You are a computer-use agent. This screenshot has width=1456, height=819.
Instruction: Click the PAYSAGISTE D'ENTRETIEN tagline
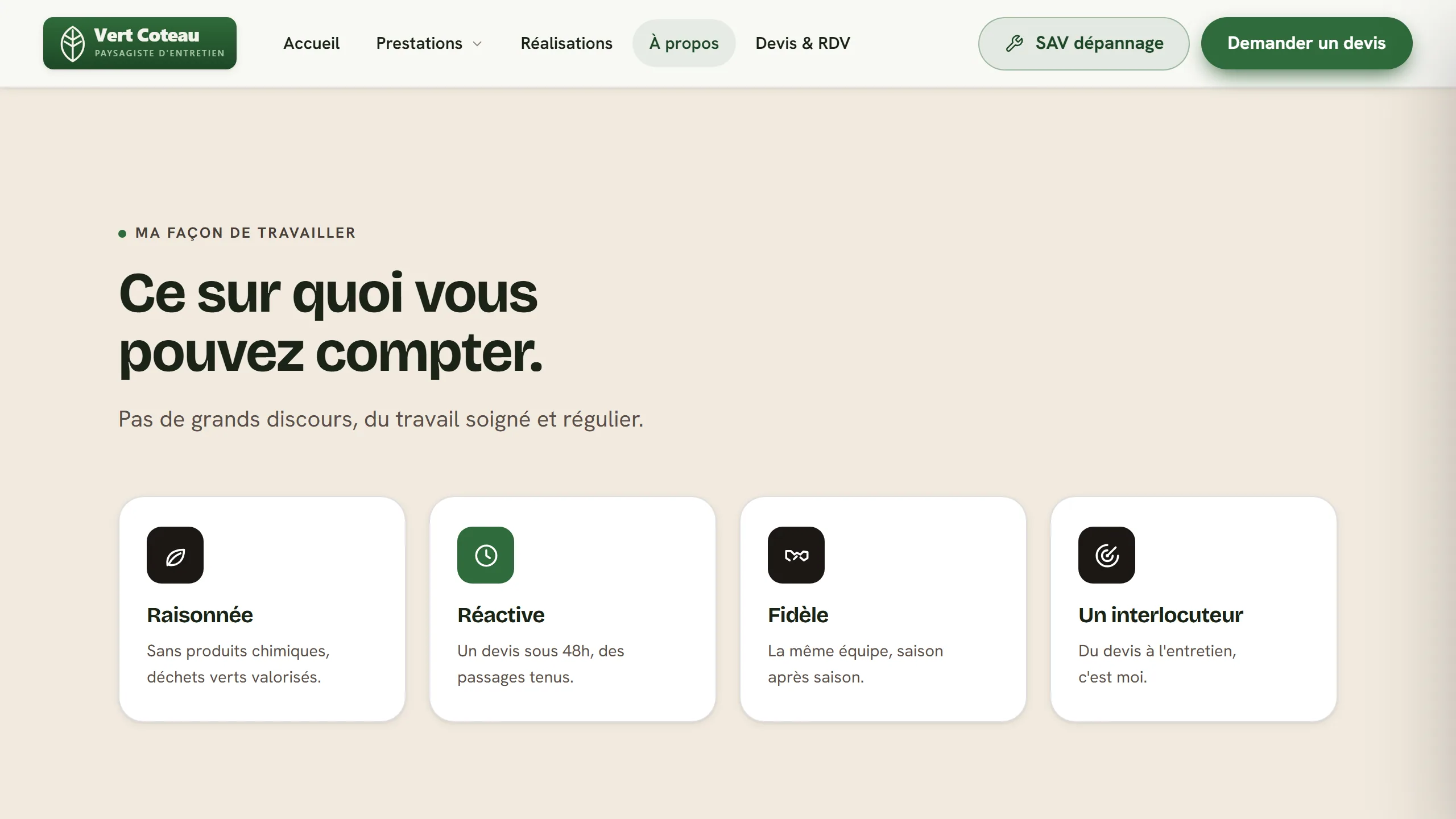159,53
